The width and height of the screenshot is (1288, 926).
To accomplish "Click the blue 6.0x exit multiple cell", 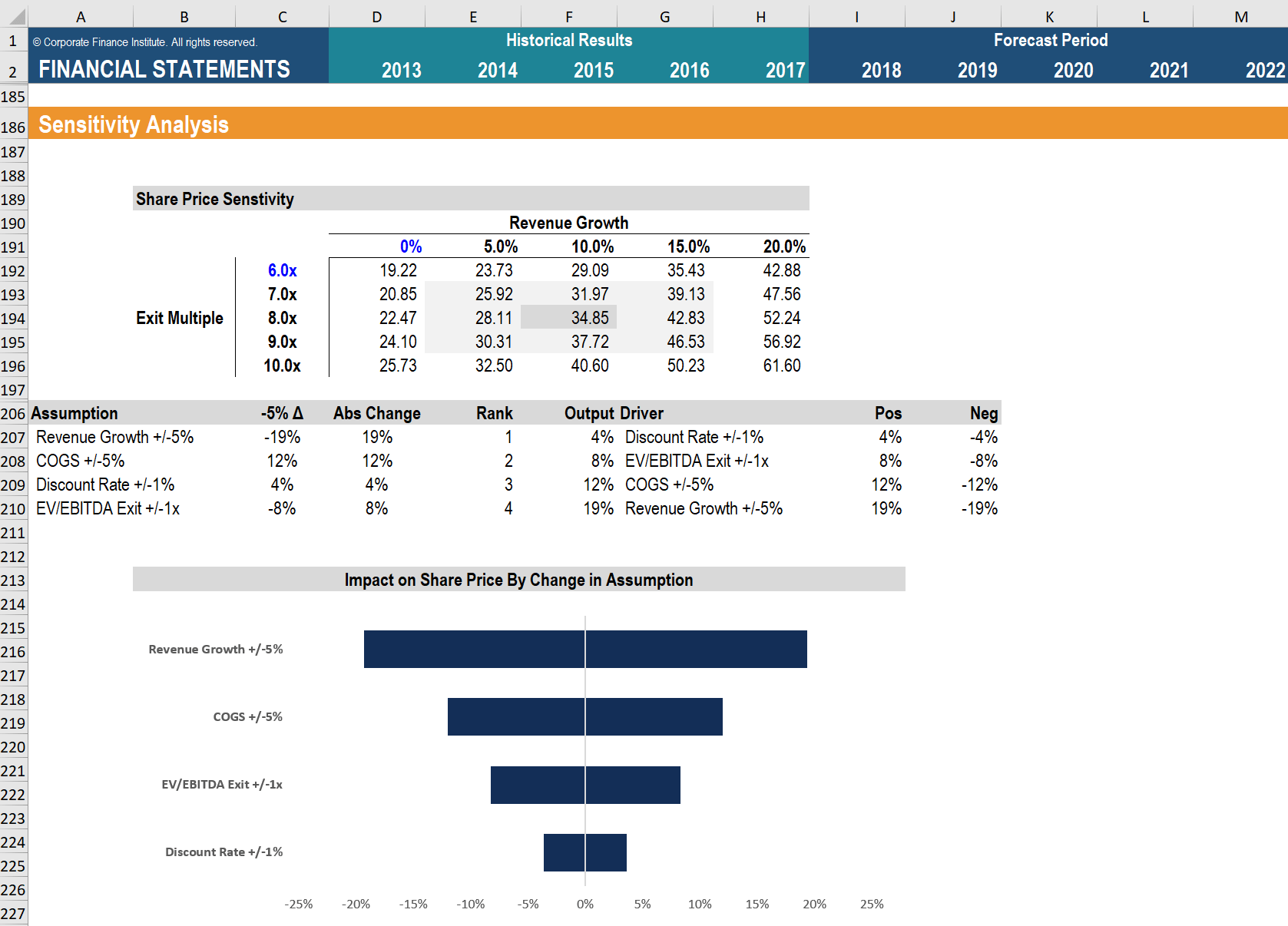I will click(280, 270).
